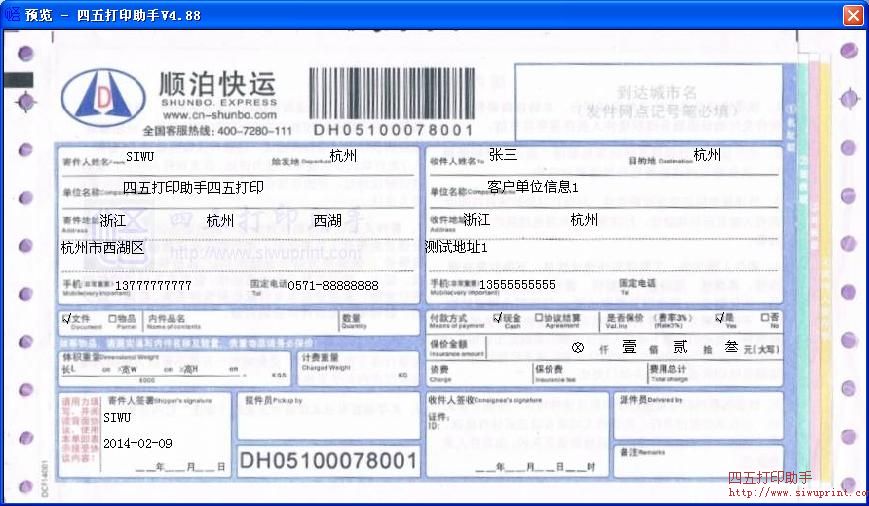
Task: Click the 到达城市名 arrival city box
Action: coord(648,101)
